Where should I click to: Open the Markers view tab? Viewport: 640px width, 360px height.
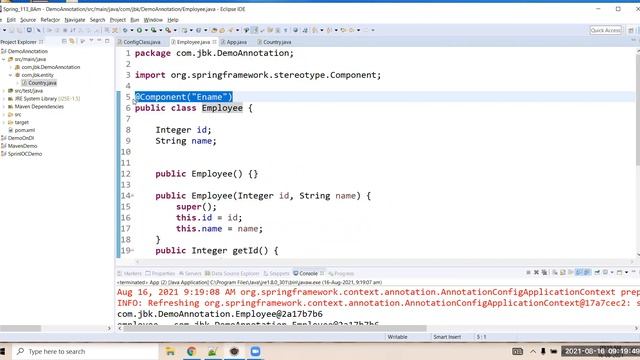[130, 273]
